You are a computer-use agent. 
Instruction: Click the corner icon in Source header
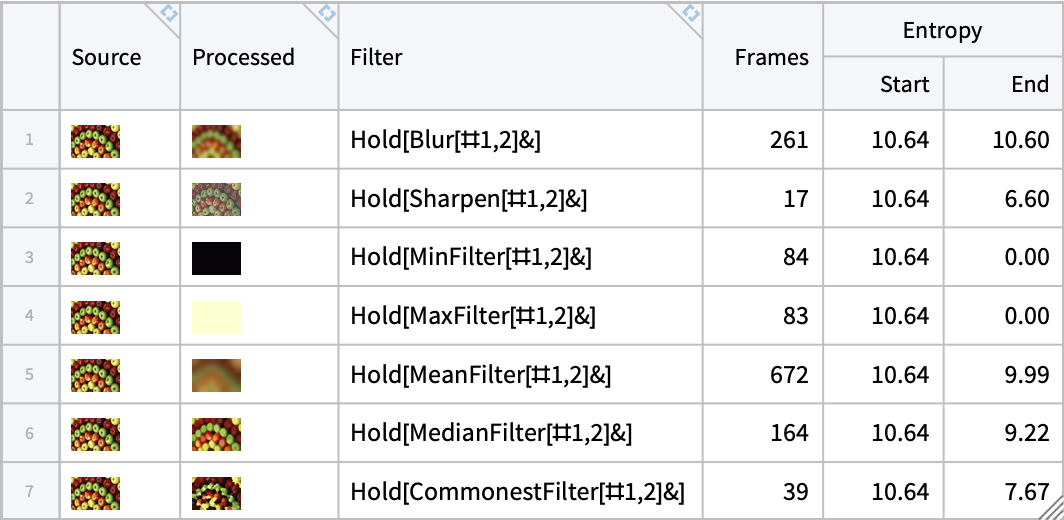(168, 13)
